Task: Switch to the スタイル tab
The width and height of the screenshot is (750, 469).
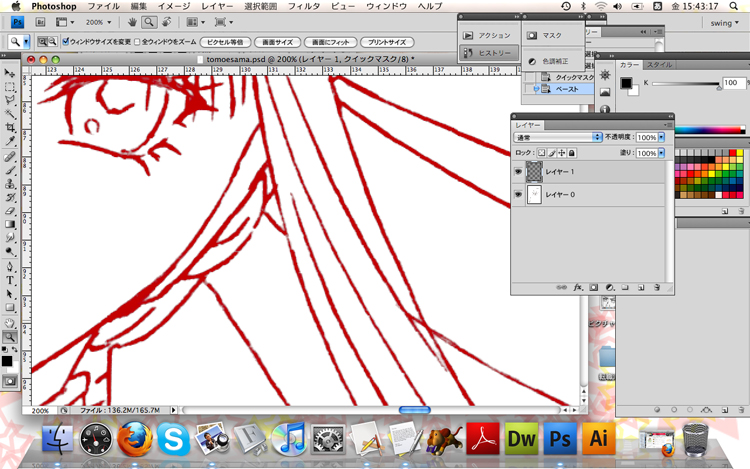Action: 660,65
